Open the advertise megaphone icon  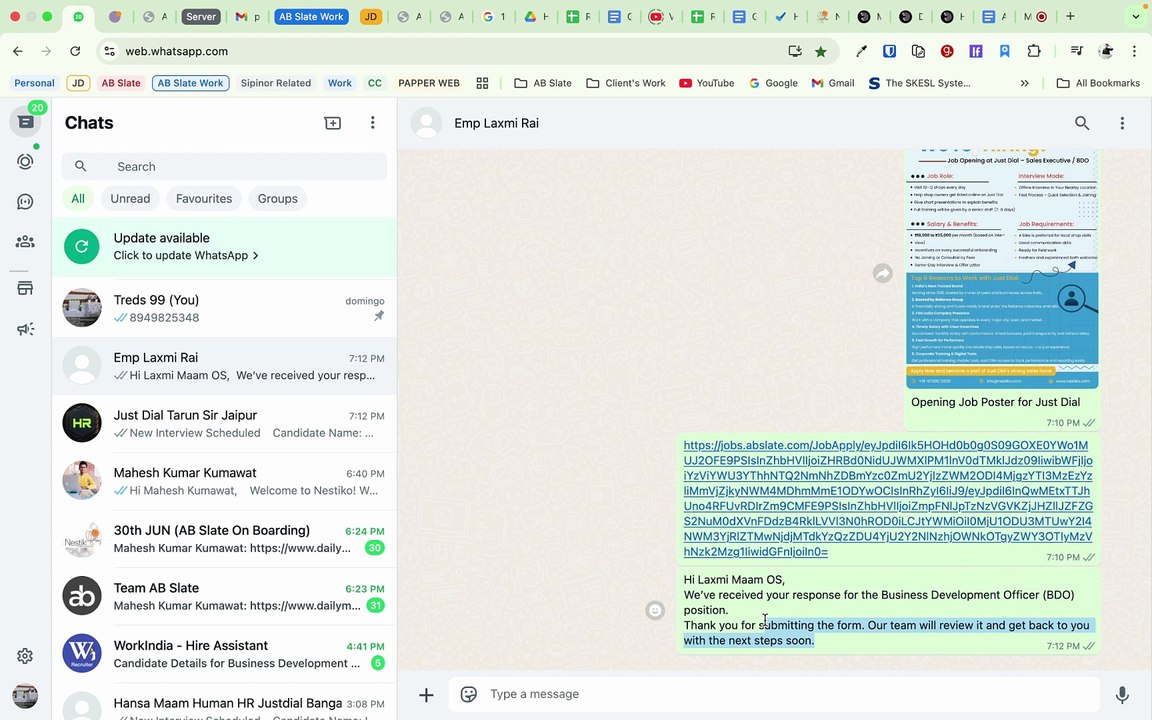pos(25,329)
